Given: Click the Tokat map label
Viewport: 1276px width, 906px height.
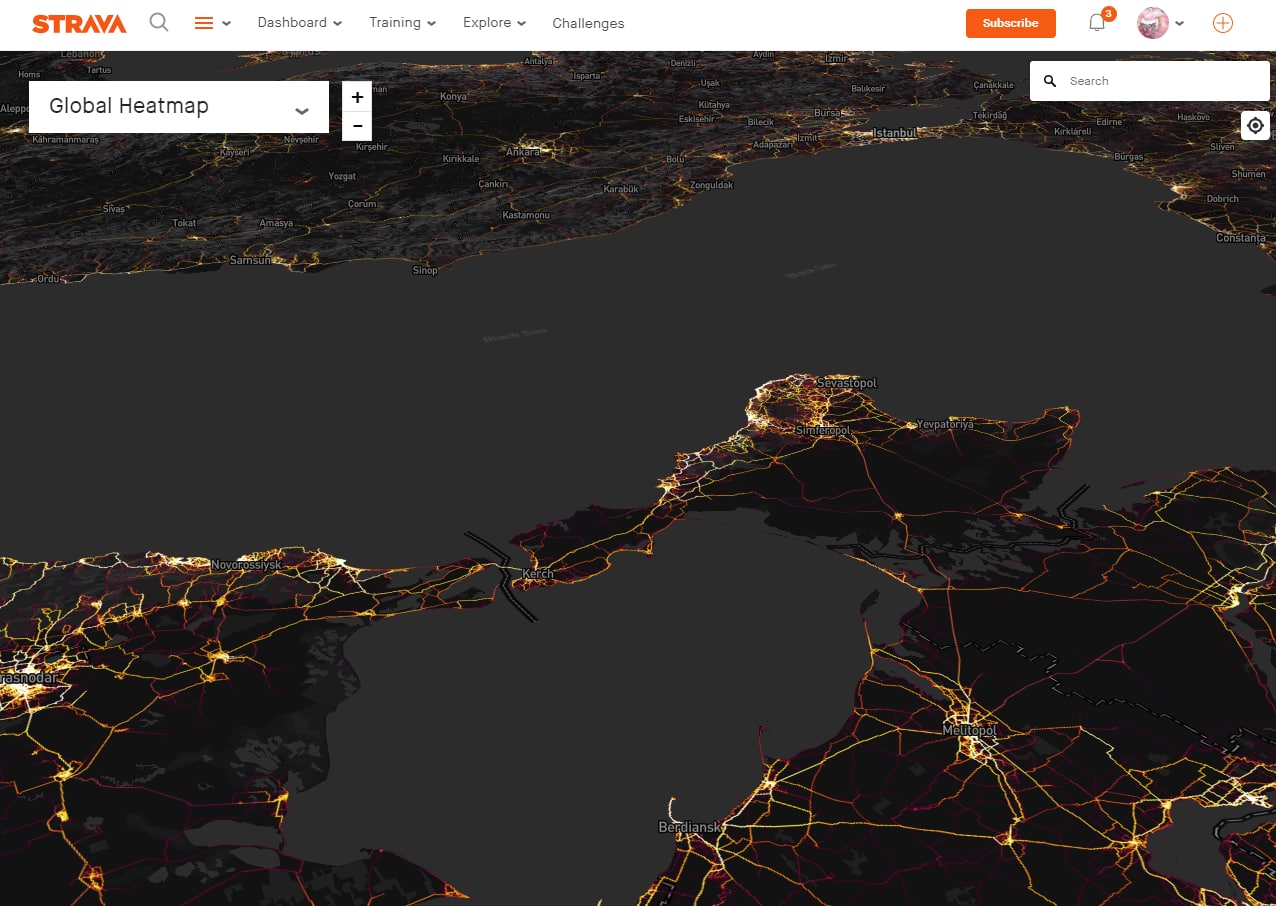Looking at the screenshot, I should (x=184, y=223).
